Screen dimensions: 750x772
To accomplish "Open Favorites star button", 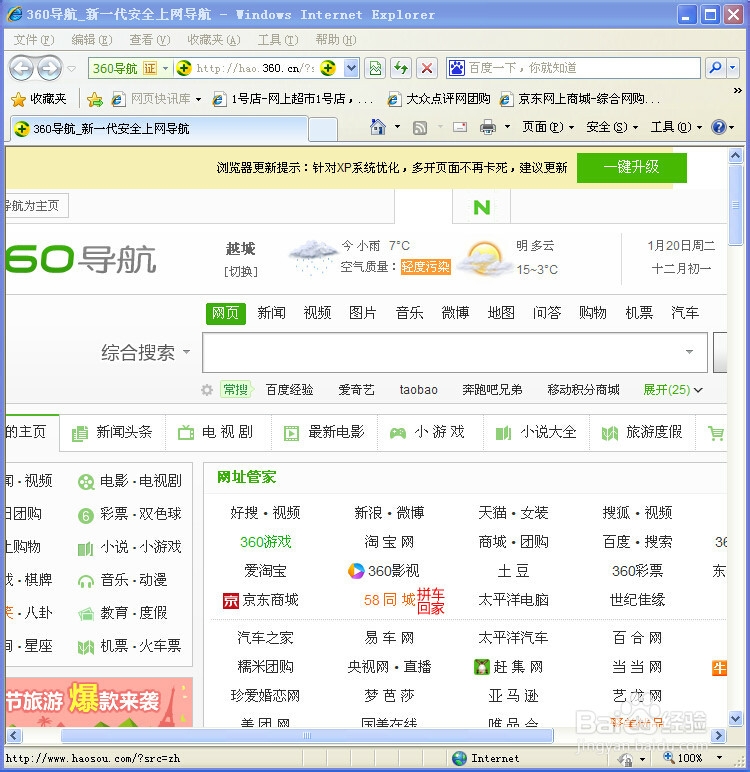I will pyautogui.click(x=38, y=99).
